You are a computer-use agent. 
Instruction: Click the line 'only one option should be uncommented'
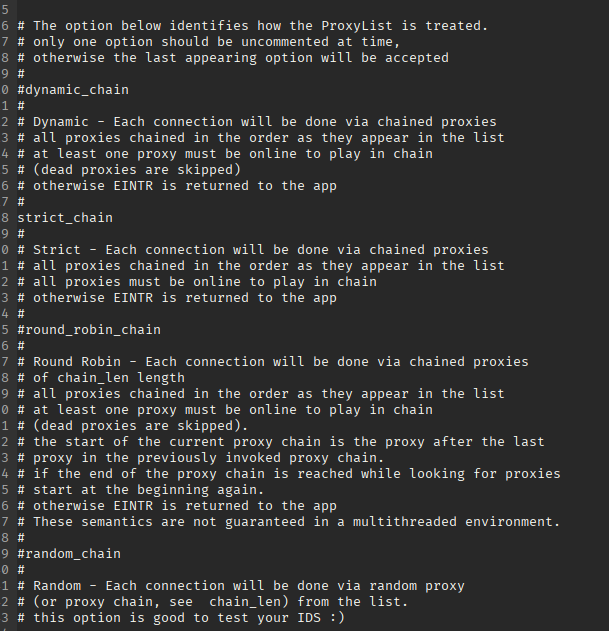point(209,42)
